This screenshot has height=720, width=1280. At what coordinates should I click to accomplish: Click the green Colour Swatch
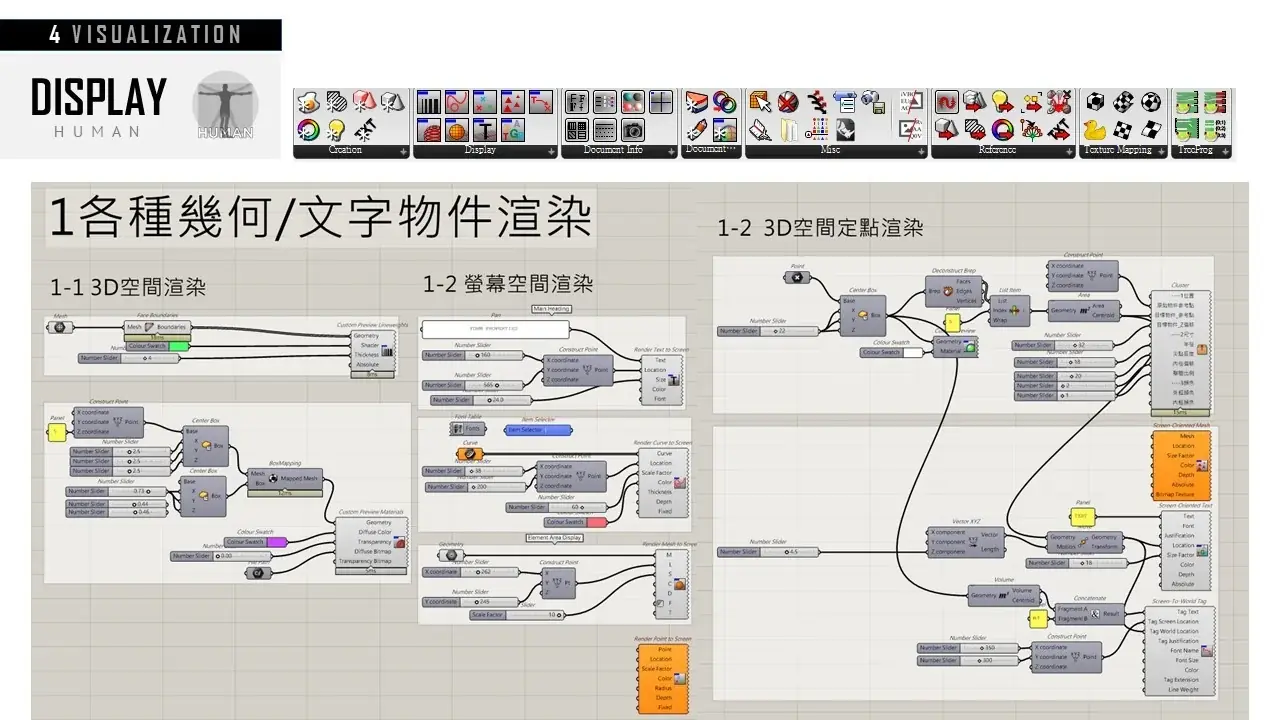click(x=178, y=347)
